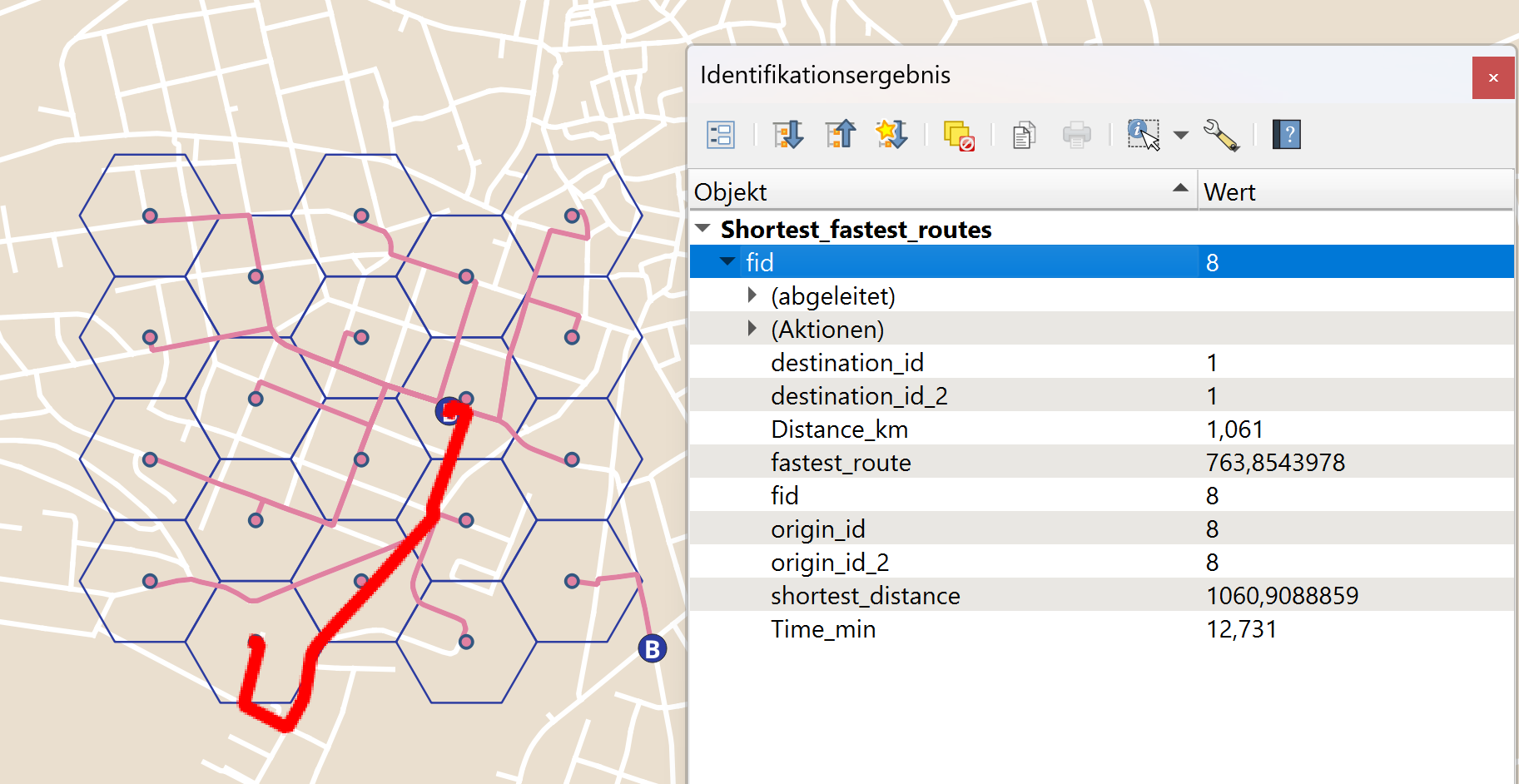
Task: Copy selected feature to clipboard
Action: (x=1024, y=135)
